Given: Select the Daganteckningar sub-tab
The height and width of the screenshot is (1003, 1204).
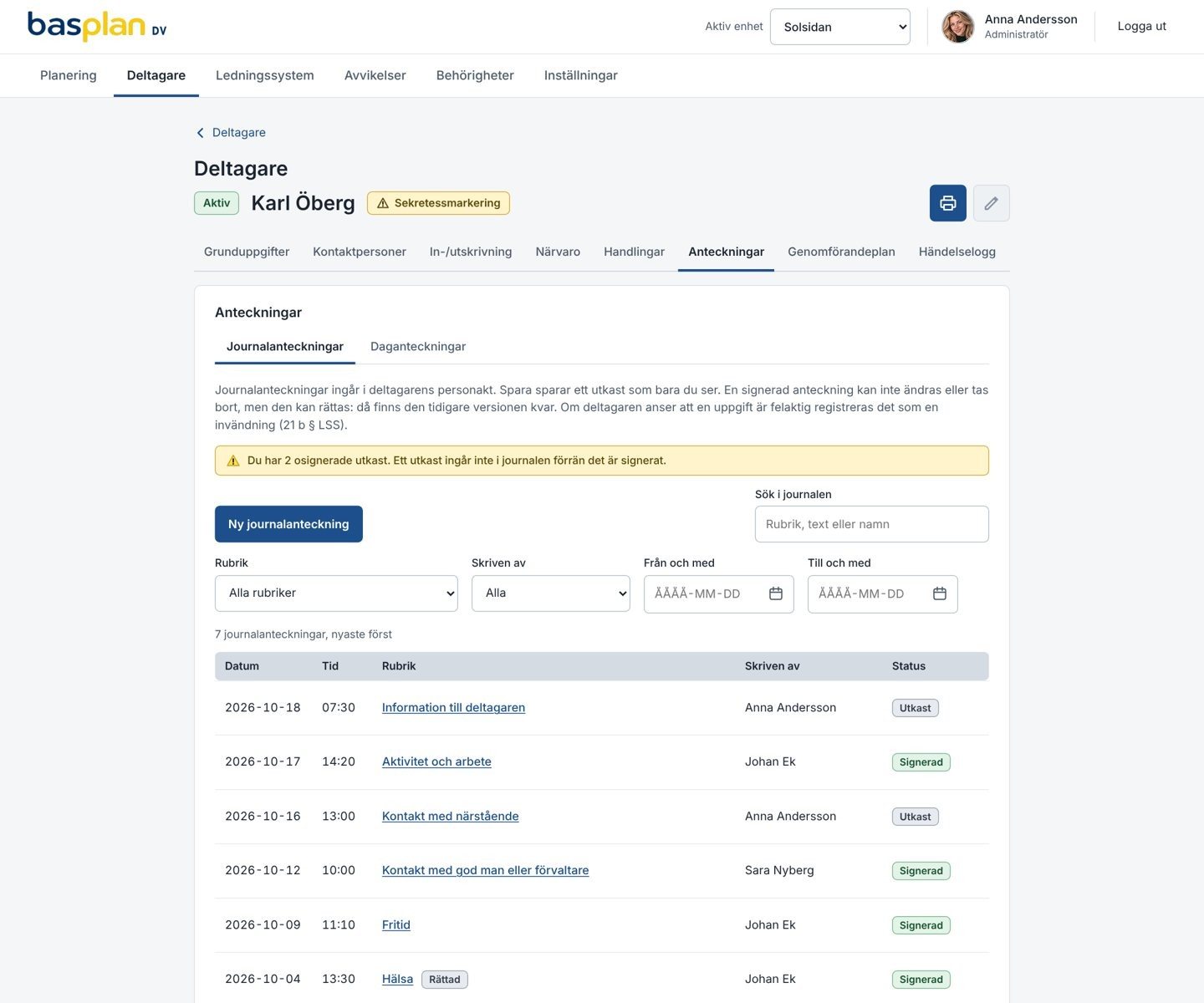Looking at the screenshot, I should tap(418, 346).
